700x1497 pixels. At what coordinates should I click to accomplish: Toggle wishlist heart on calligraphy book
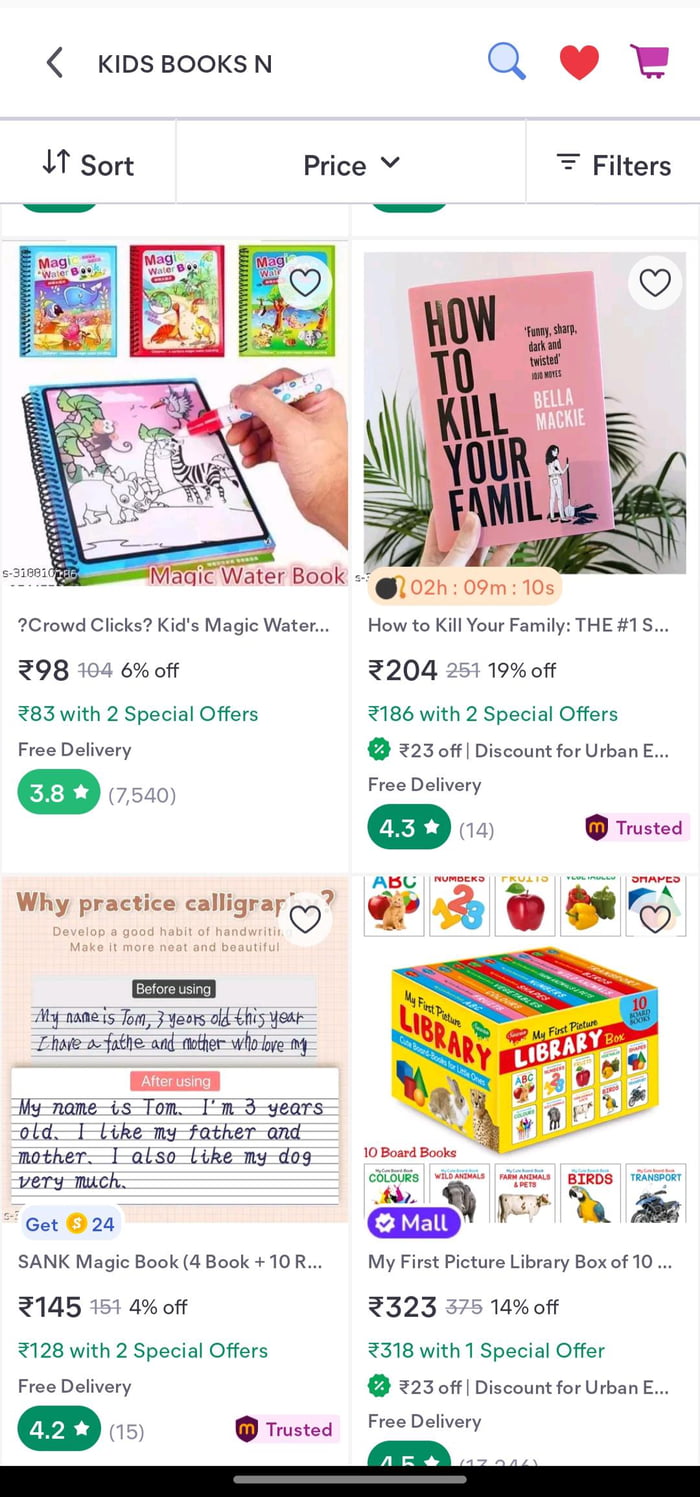click(305, 919)
